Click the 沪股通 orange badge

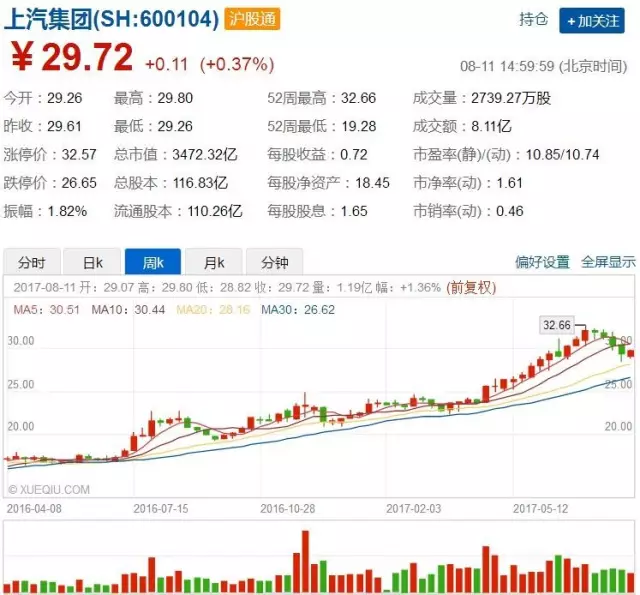(252, 19)
